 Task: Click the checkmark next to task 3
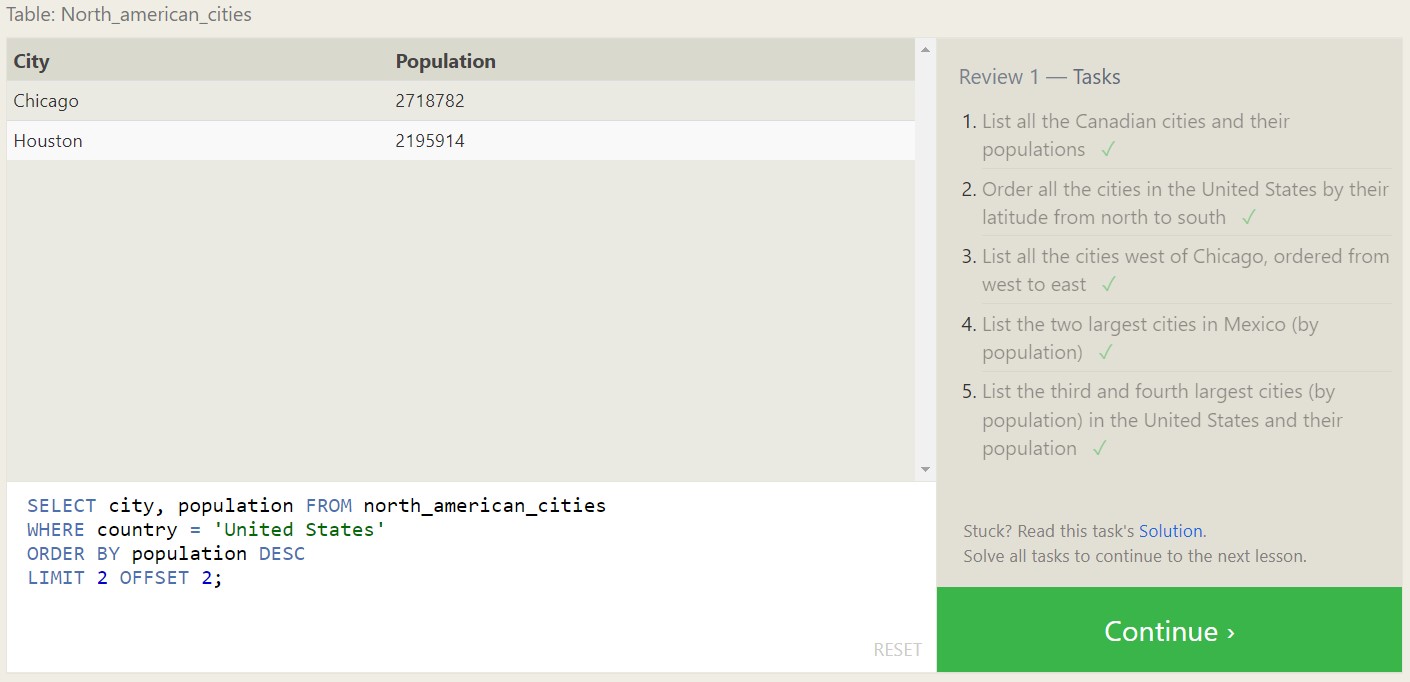click(1108, 285)
